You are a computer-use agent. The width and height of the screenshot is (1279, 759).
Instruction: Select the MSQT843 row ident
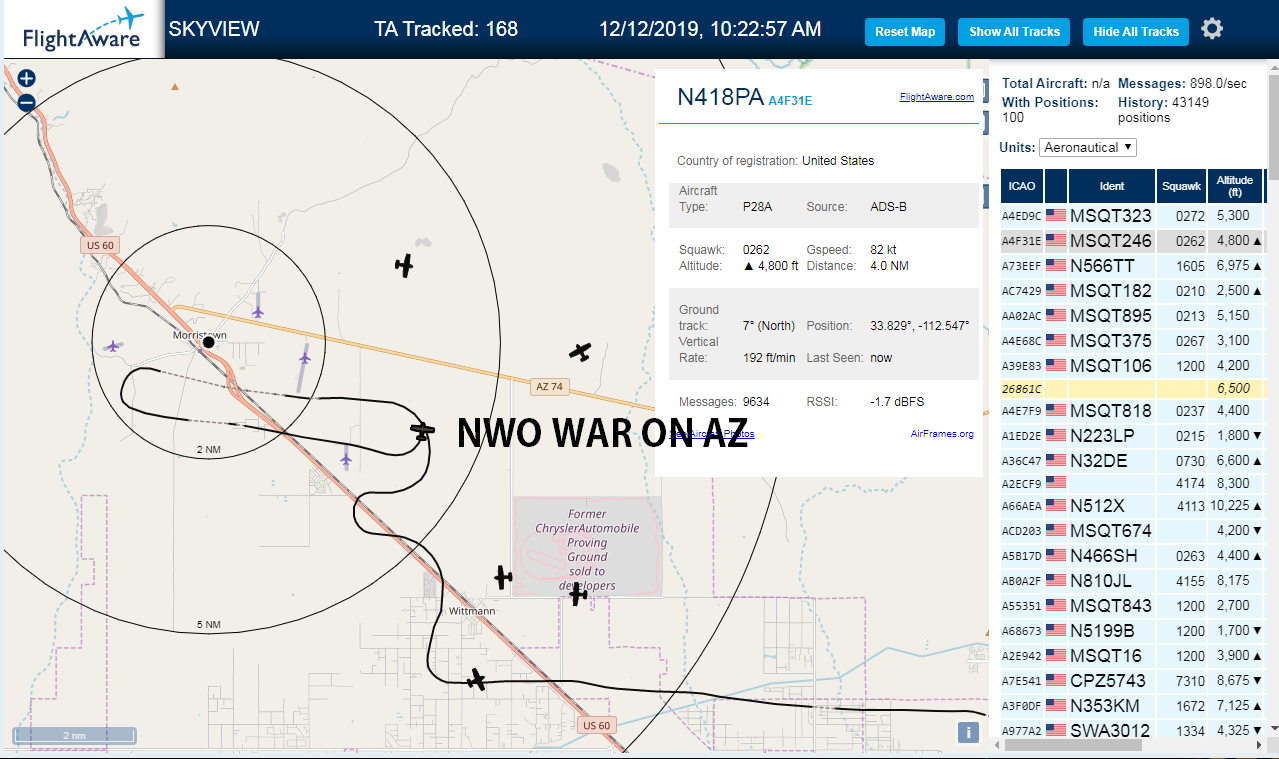(1111, 605)
